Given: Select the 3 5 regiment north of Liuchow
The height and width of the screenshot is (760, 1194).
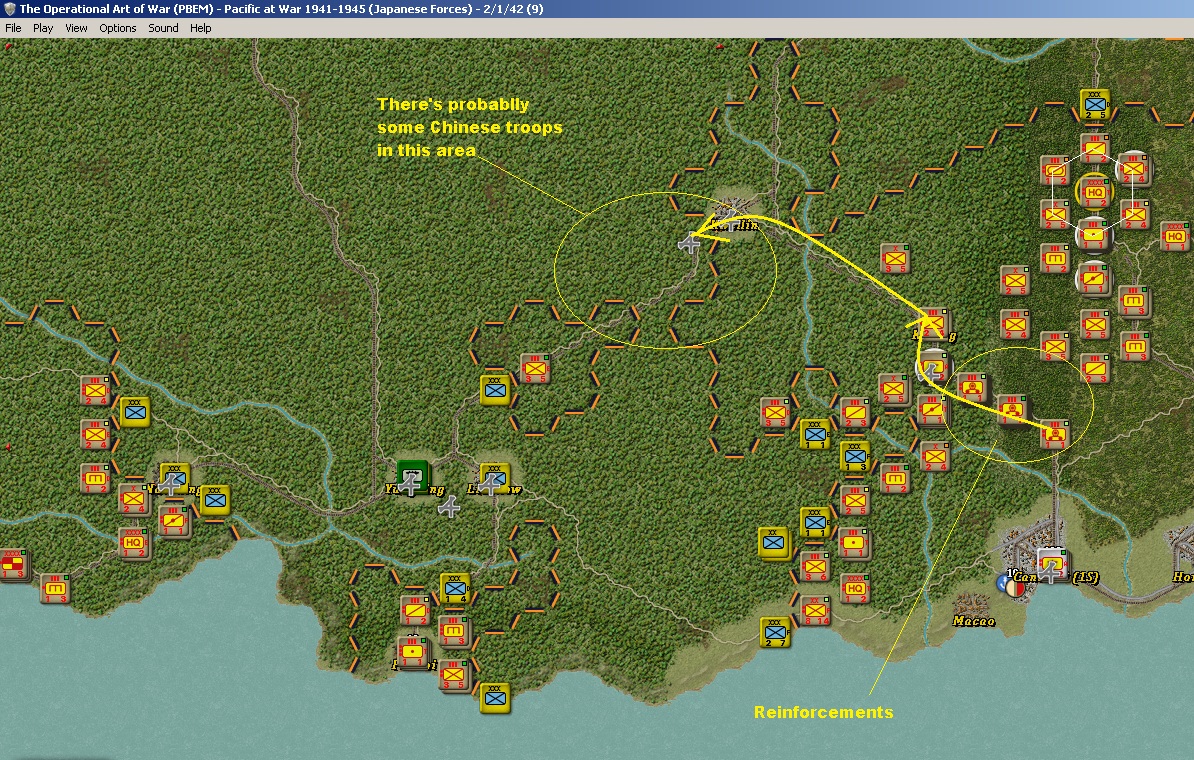Looking at the screenshot, I should 535,369.
